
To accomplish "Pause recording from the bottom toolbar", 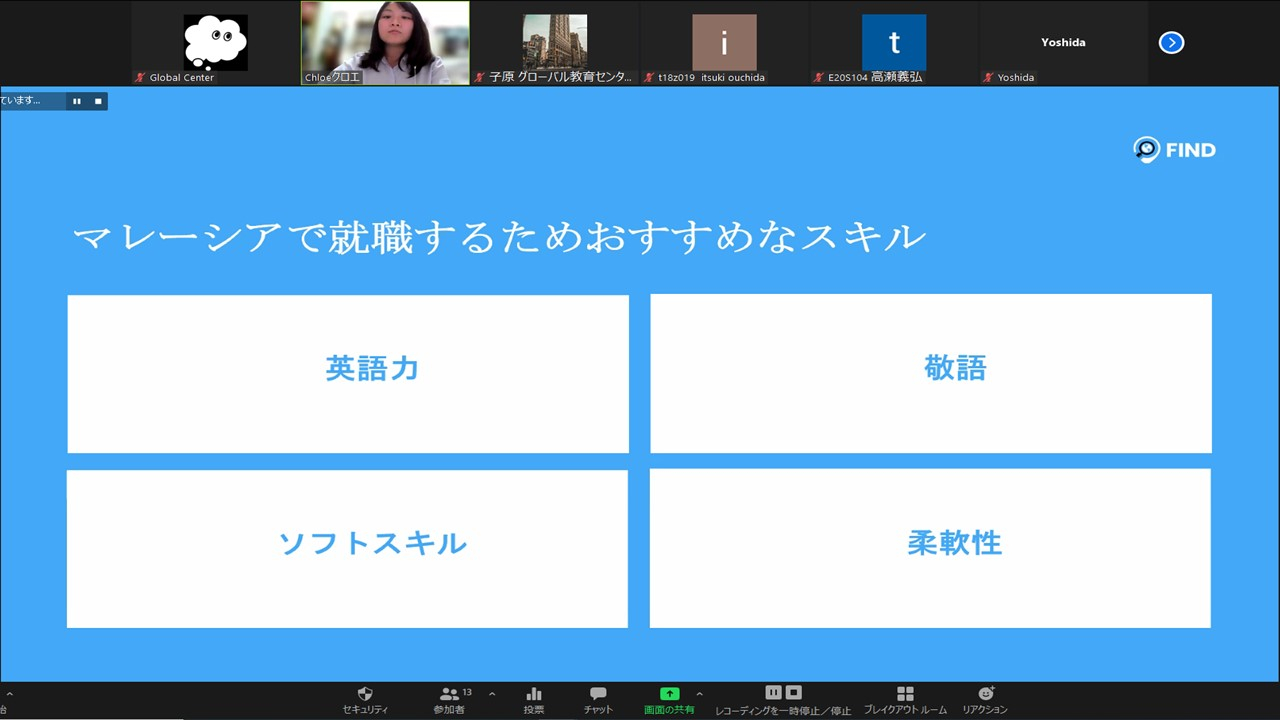I will (773, 692).
